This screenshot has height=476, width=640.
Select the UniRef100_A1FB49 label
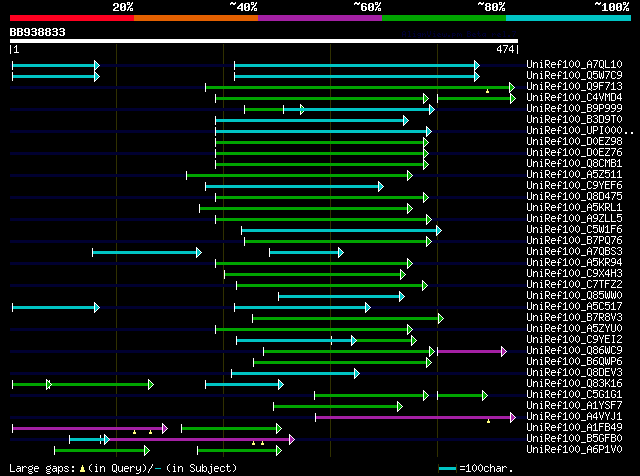pyautogui.click(x=574, y=428)
